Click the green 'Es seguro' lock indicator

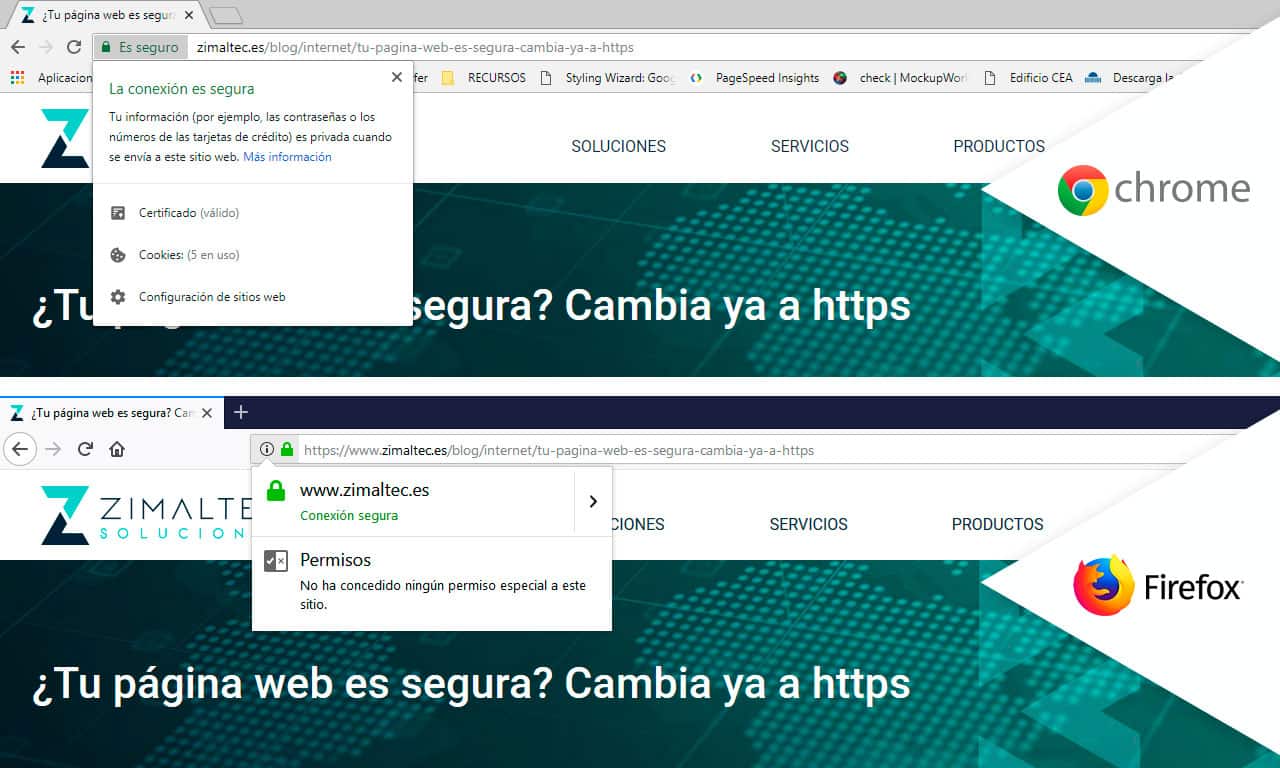click(x=140, y=47)
